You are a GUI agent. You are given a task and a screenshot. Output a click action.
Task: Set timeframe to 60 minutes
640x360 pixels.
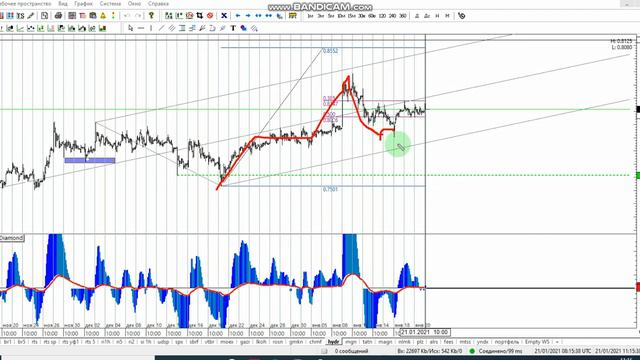(372, 16)
